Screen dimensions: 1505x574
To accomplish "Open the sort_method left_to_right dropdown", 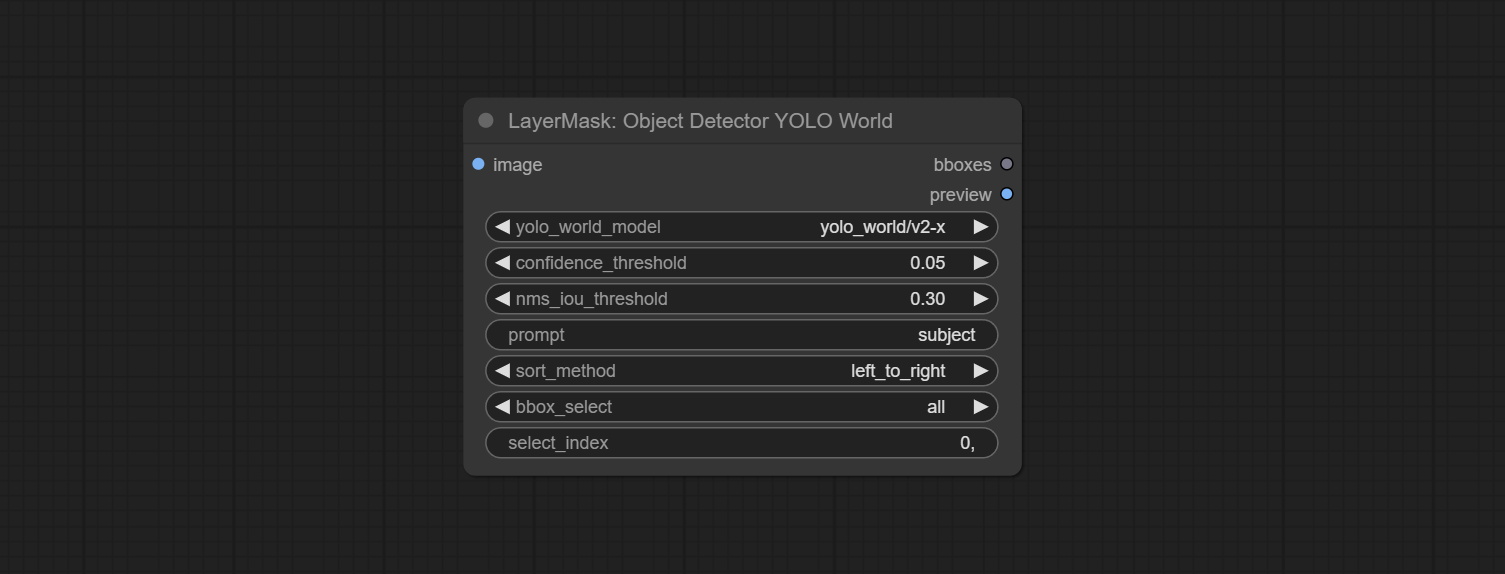I will pyautogui.click(x=897, y=371).
